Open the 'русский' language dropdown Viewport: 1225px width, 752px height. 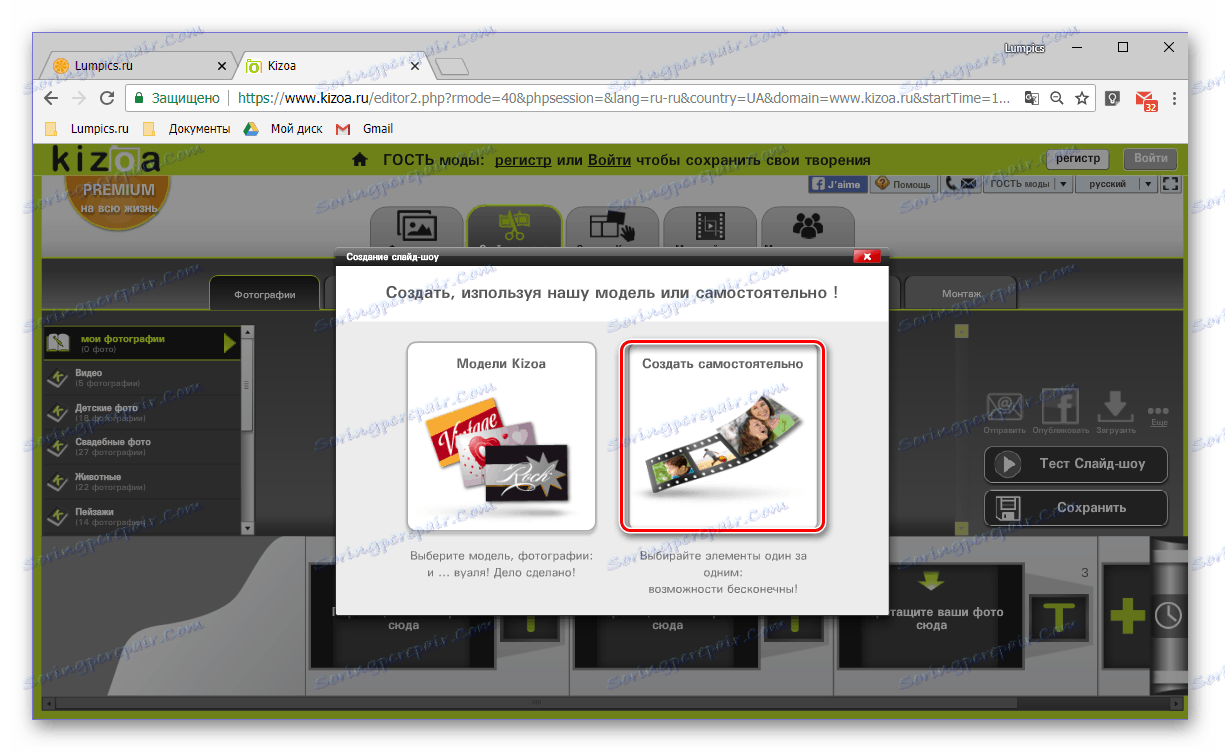point(1116,184)
